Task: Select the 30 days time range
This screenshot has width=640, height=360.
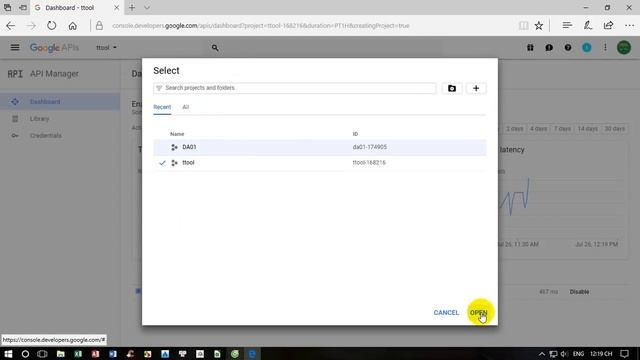Action: point(614,129)
